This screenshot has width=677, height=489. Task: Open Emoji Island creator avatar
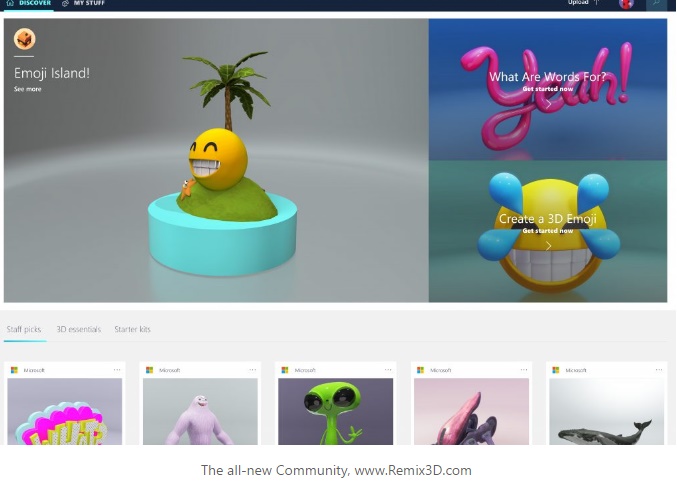coord(25,39)
